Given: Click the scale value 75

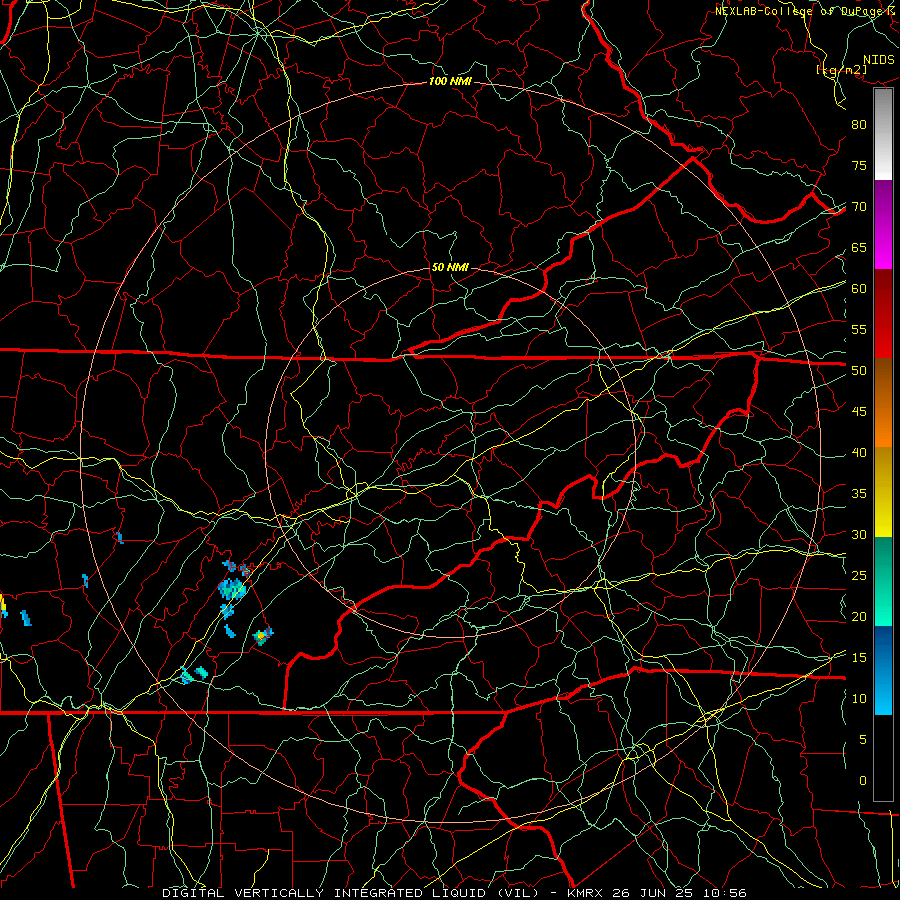Looking at the screenshot, I should (859, 166).
